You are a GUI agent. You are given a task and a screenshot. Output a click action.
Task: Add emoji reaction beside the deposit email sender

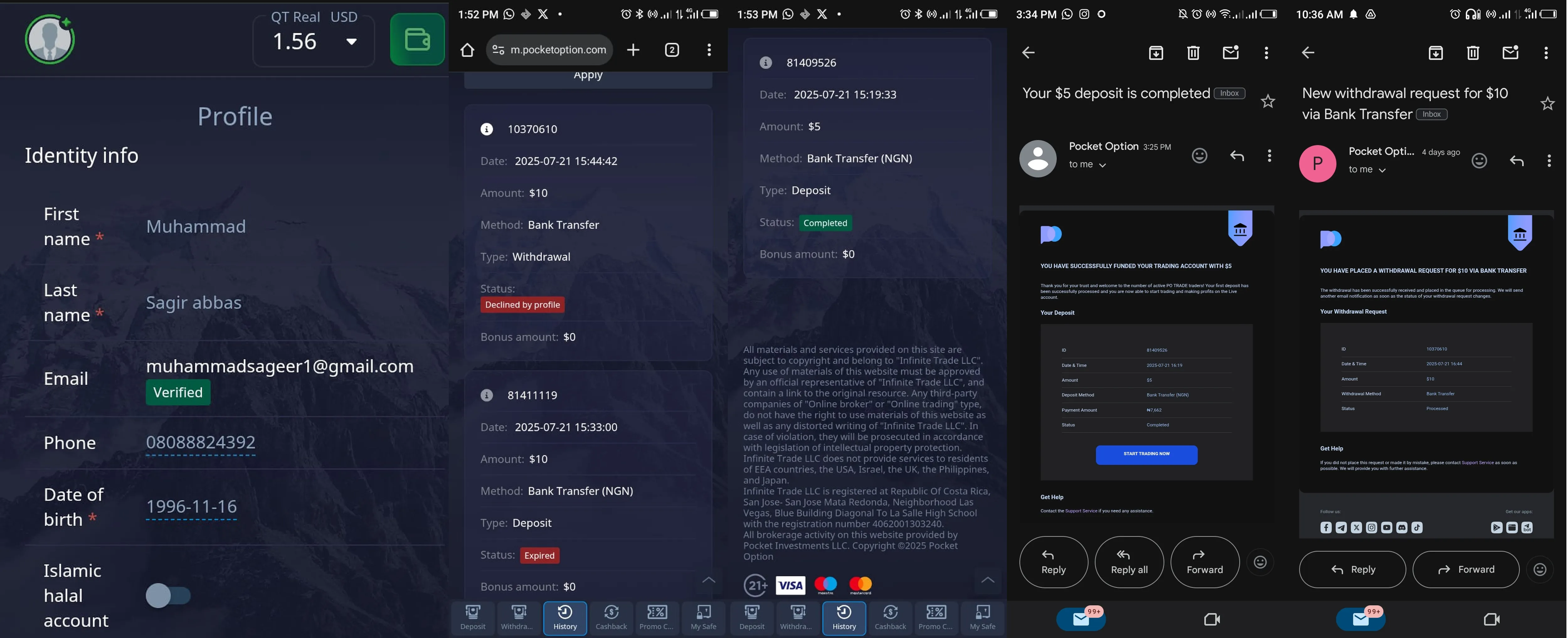click(x=1199, y=156)
